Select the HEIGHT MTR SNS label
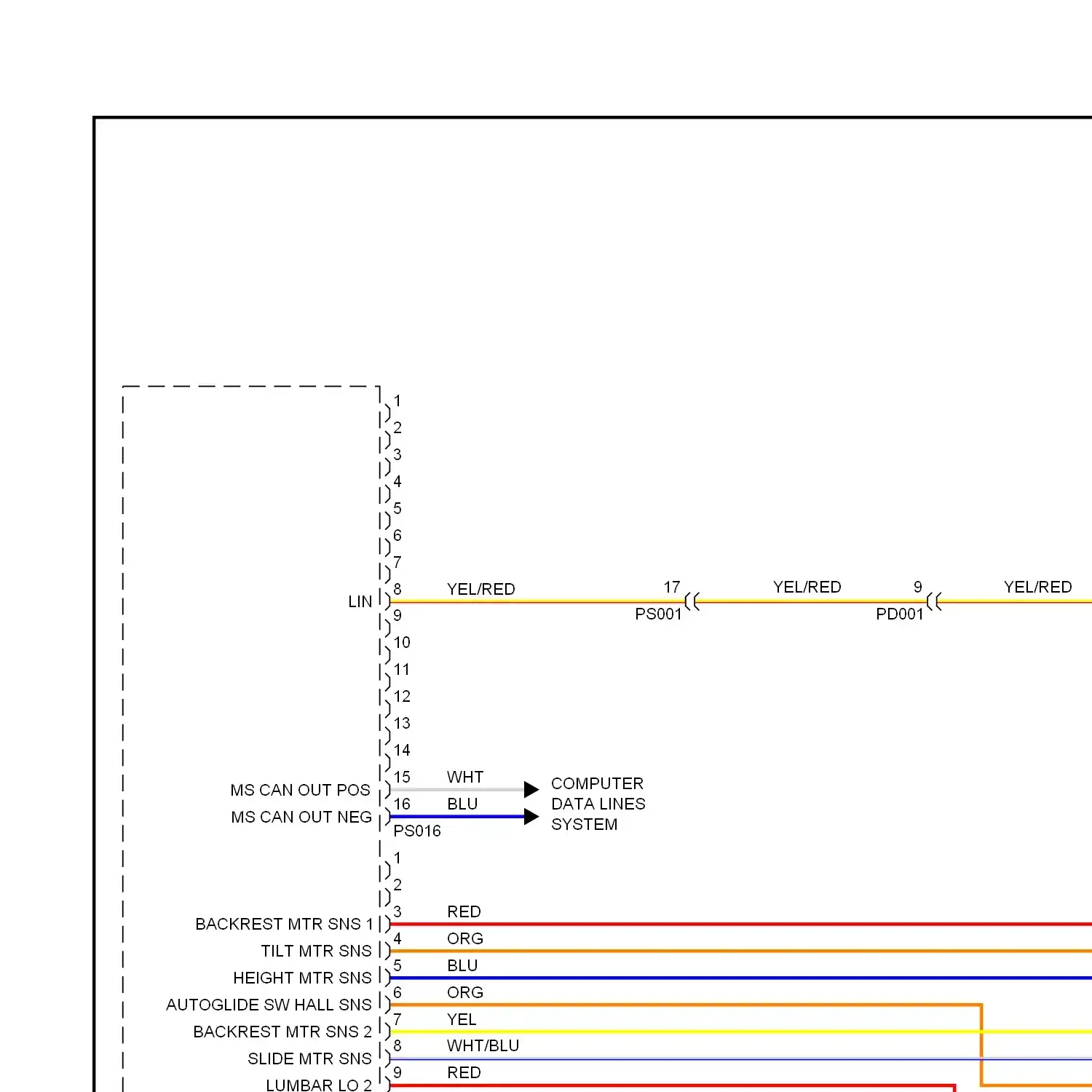 click(302, 978)
